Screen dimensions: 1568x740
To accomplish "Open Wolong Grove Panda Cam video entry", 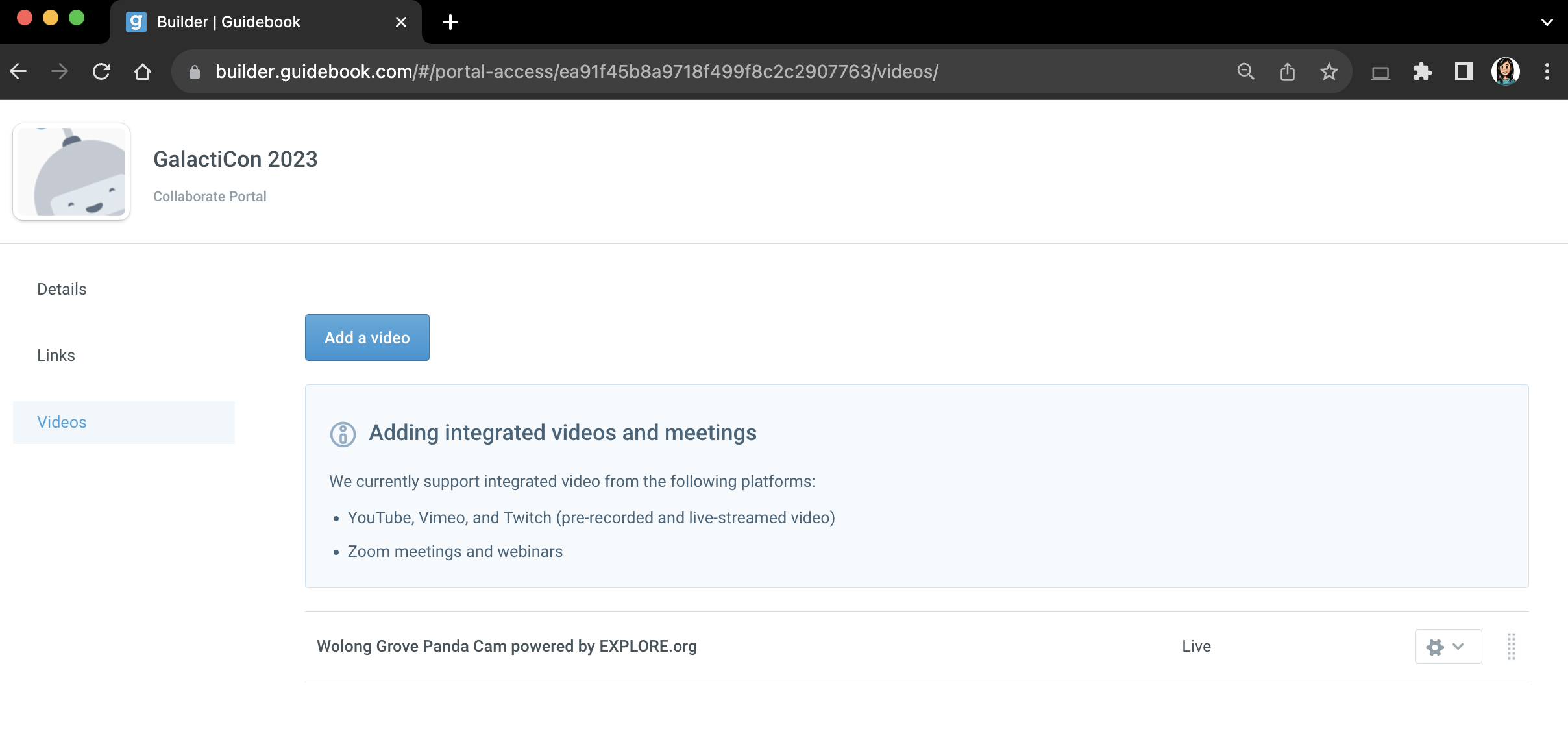I will coord(507,647).
